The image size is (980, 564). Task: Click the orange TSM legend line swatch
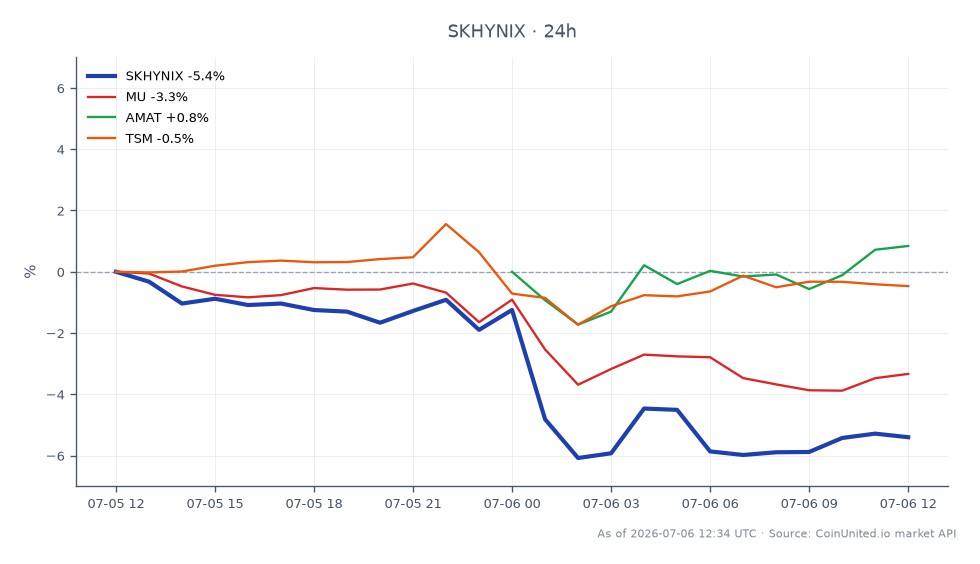(101, 138)
